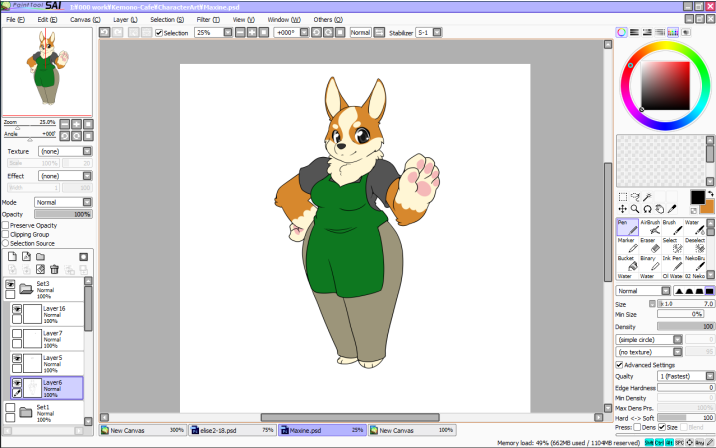Viewport: 716px width, 448px height.
Task: Switch to the elise2-18.psd tab
Action: click(x=232, y=430)
